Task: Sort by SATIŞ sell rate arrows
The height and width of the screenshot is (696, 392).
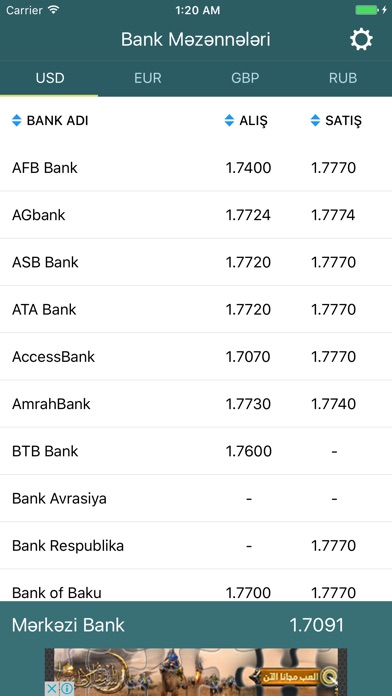Action: coord(315,120)
